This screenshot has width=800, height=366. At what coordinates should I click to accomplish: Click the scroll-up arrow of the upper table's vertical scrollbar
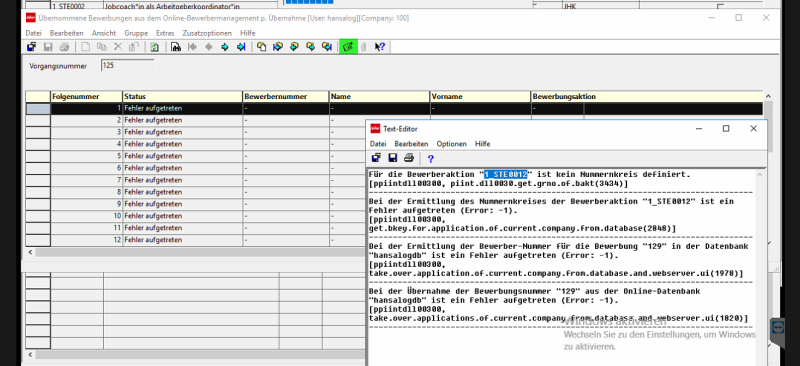coord(768,96)
